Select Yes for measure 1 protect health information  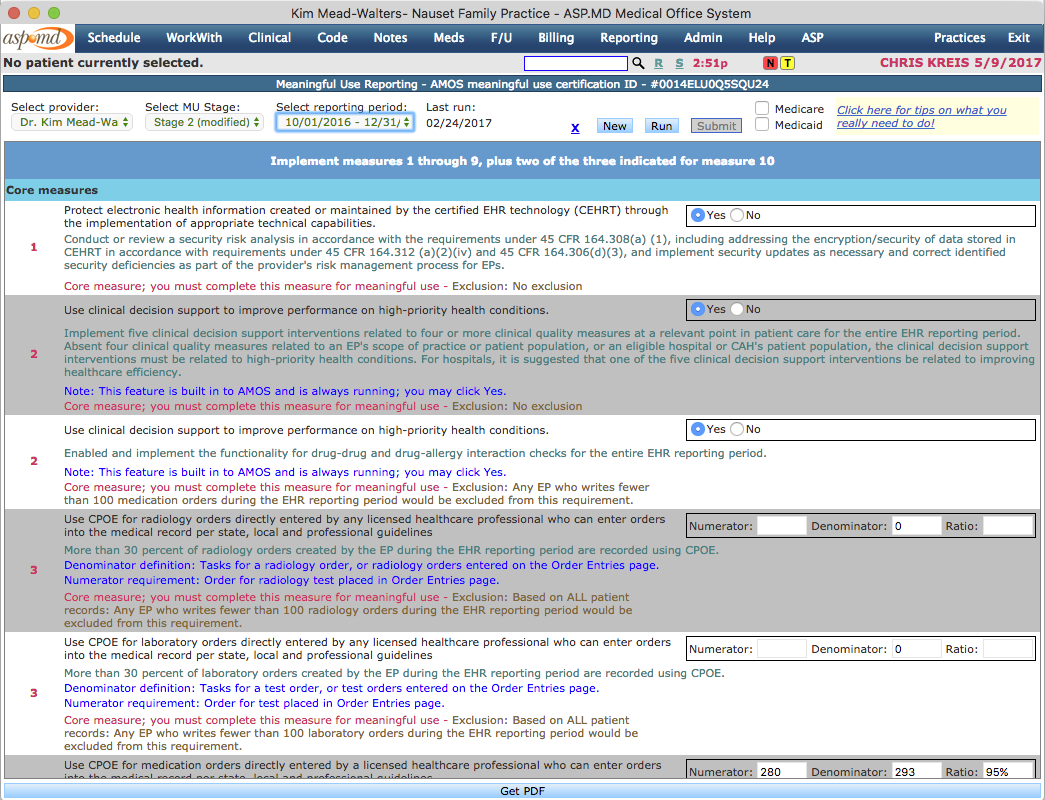[x=698, y=215]
